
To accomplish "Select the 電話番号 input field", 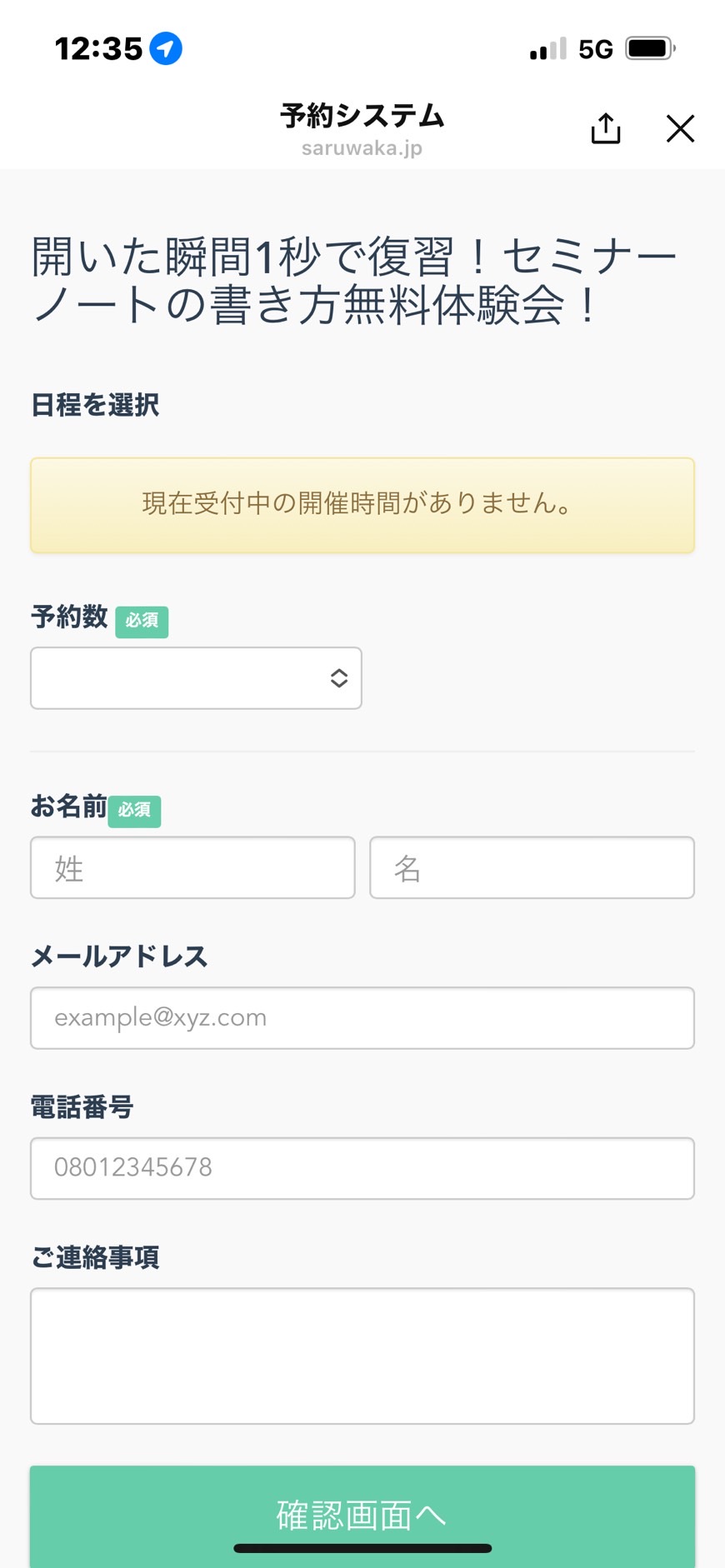I will 362,1168.
